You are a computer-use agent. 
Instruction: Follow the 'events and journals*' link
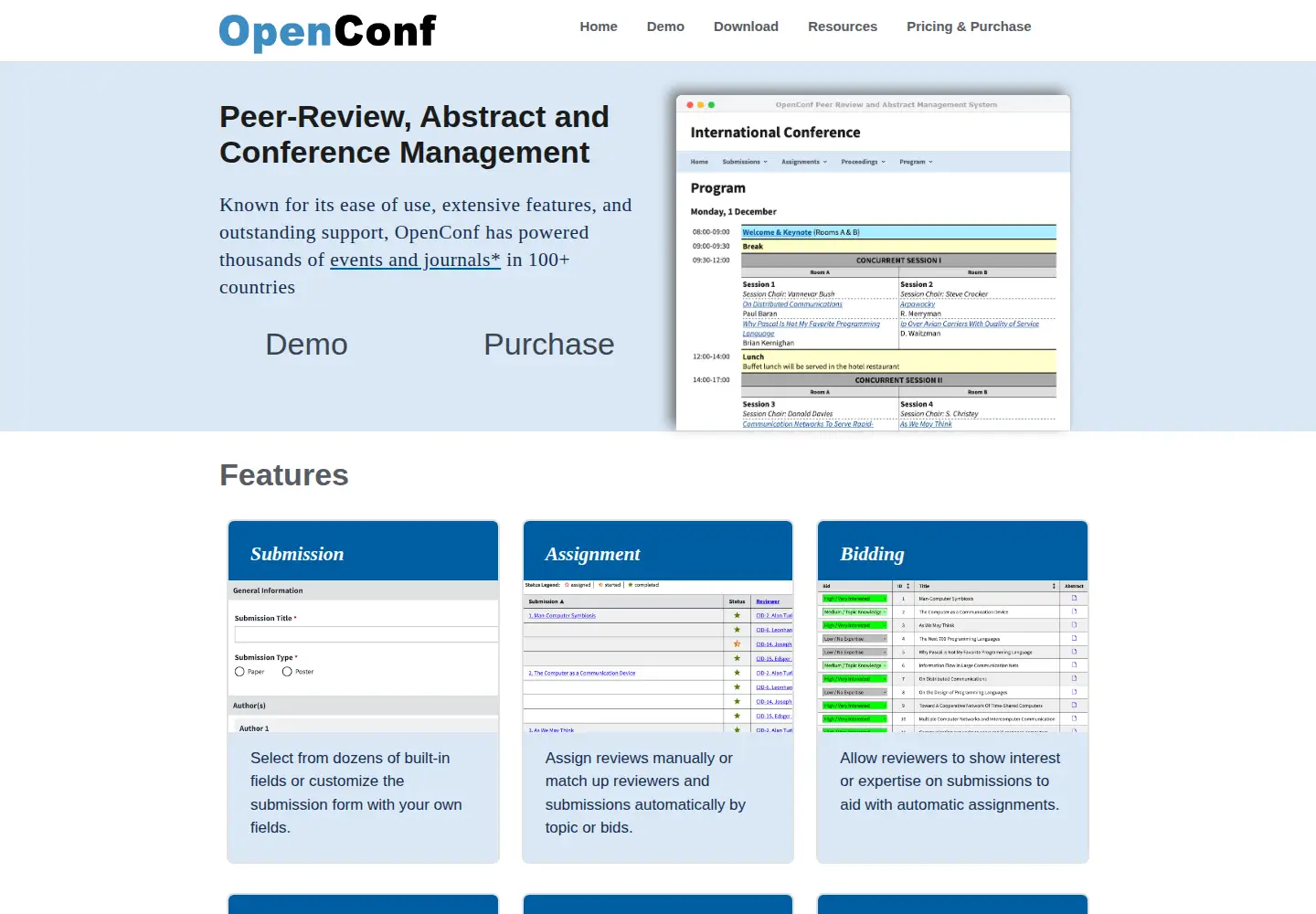415,260
